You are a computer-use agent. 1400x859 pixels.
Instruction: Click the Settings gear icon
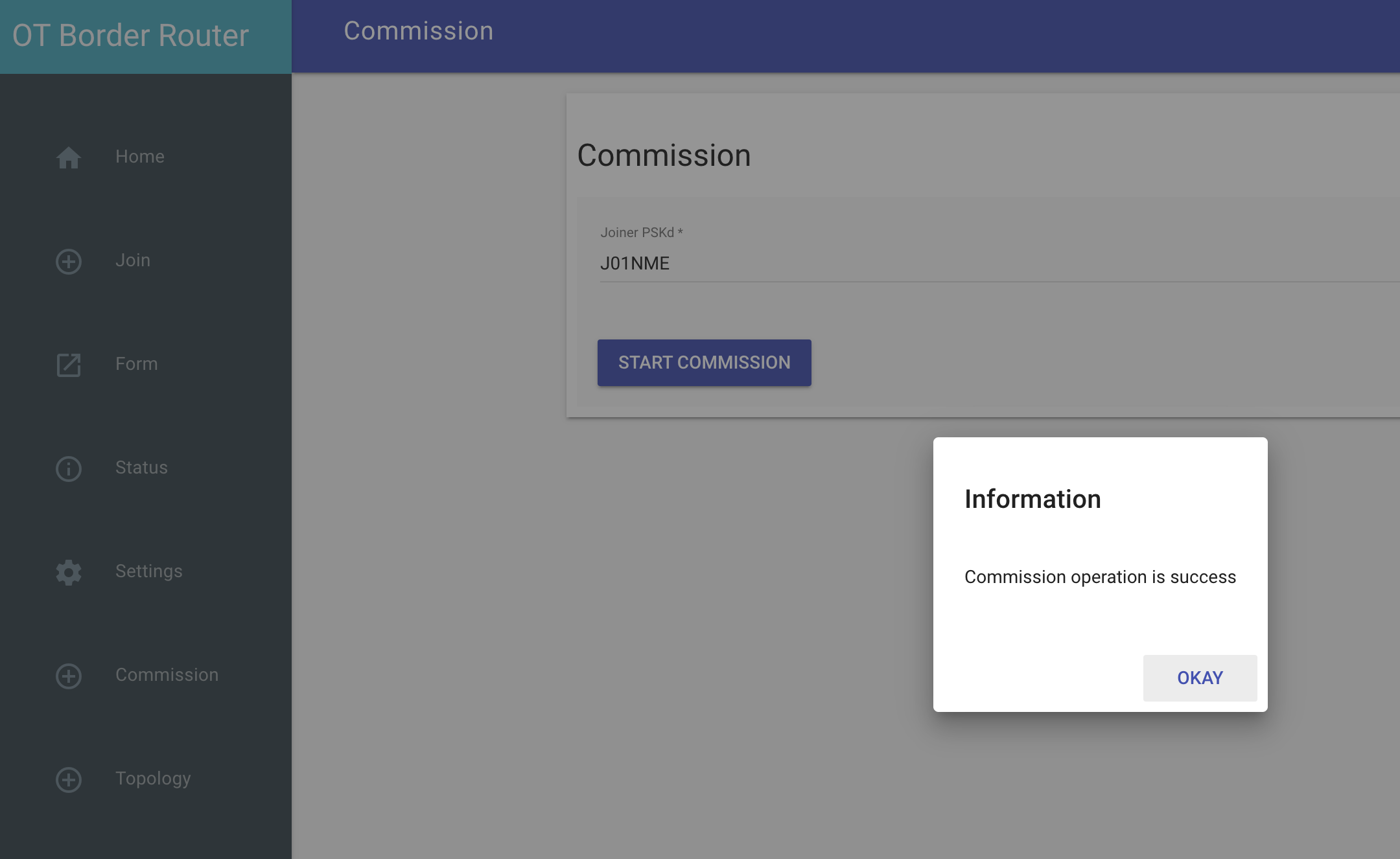[x=69, y=572]
